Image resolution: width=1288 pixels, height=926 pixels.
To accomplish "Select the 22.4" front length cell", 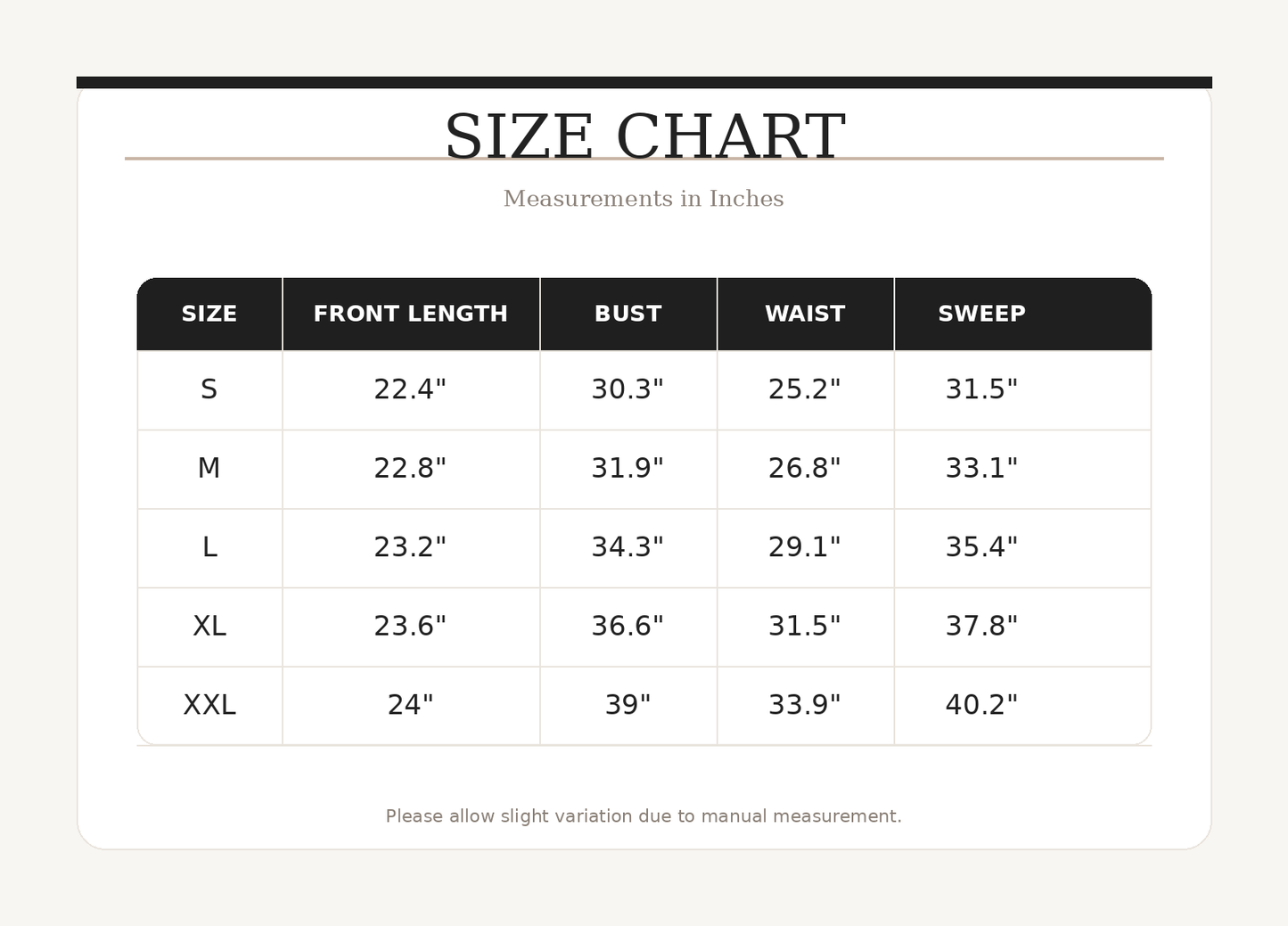I will pos(410,389).
